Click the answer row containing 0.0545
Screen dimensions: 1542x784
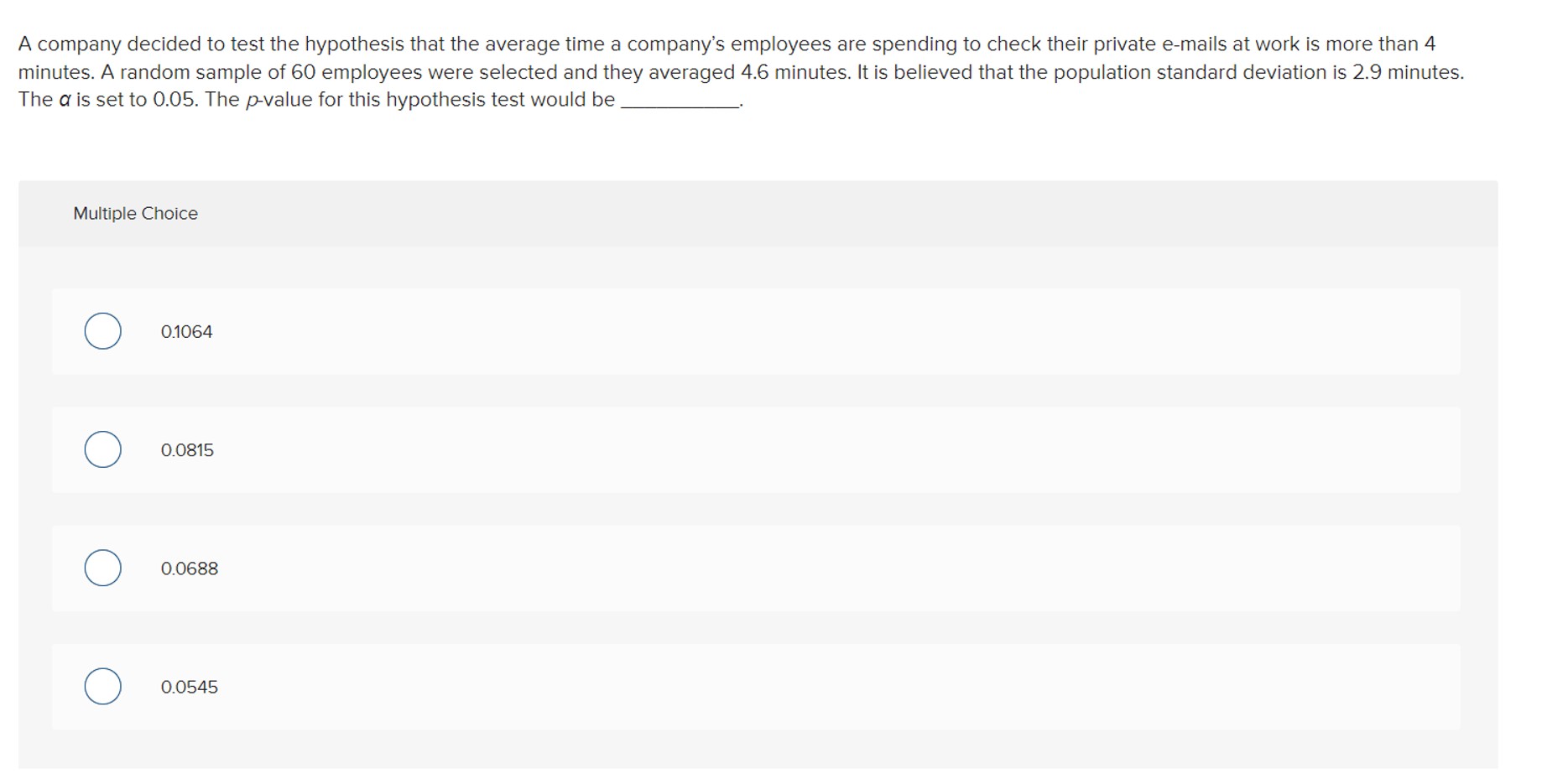[755, 687]
